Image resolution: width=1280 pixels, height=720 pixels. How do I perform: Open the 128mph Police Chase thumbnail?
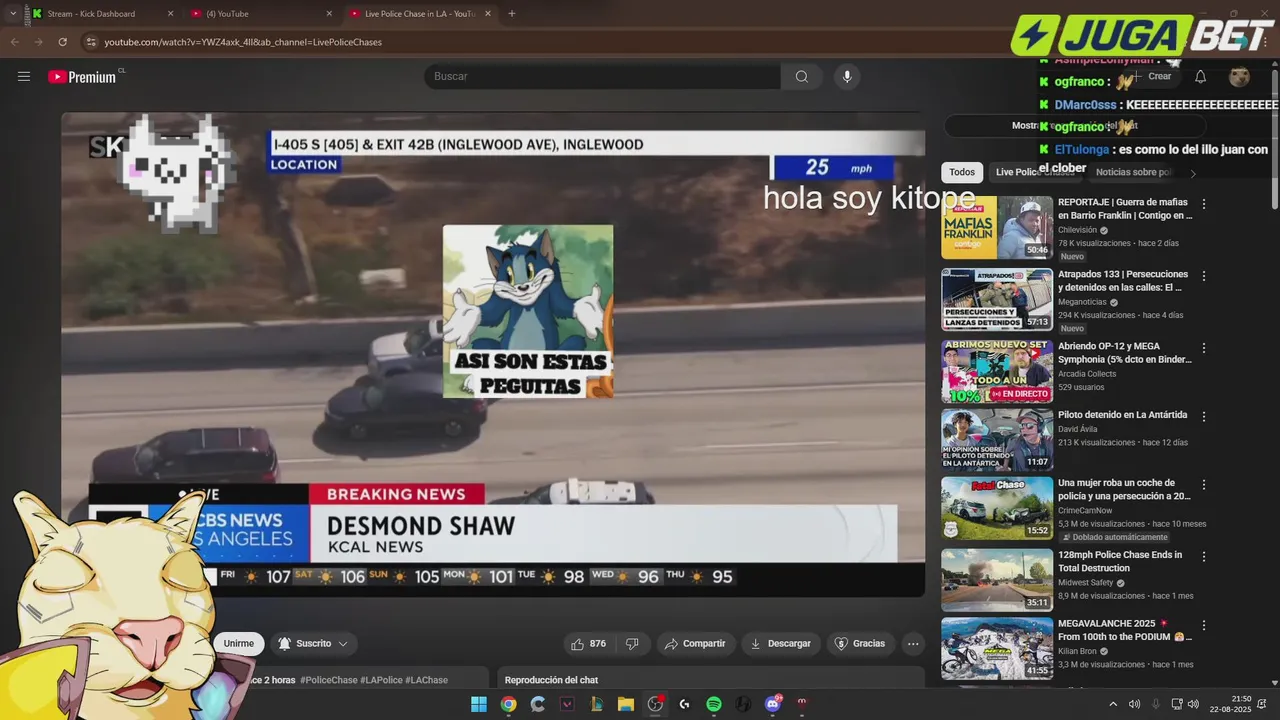click(997, 579)
